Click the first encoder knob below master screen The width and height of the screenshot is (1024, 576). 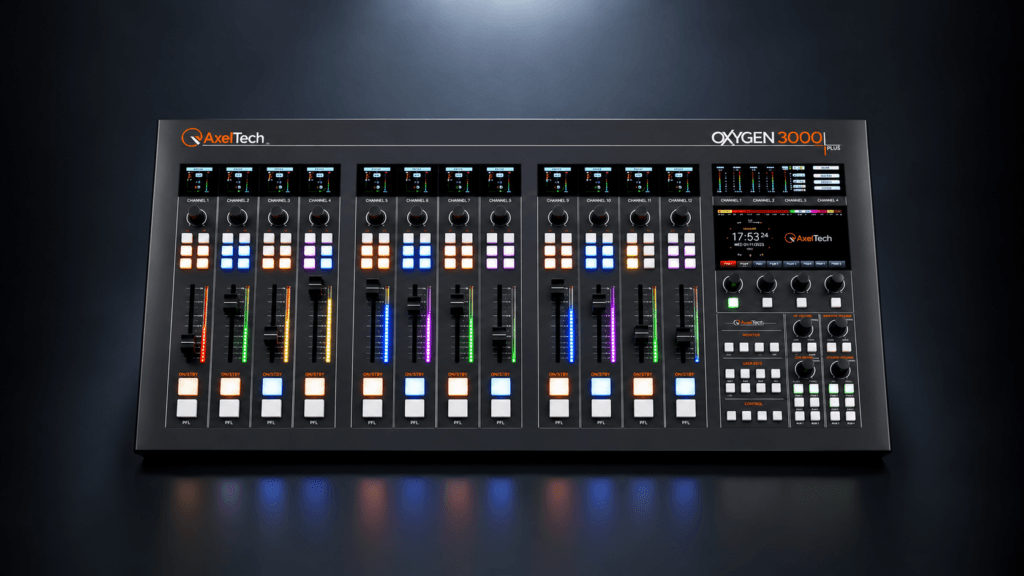[733, 283]
